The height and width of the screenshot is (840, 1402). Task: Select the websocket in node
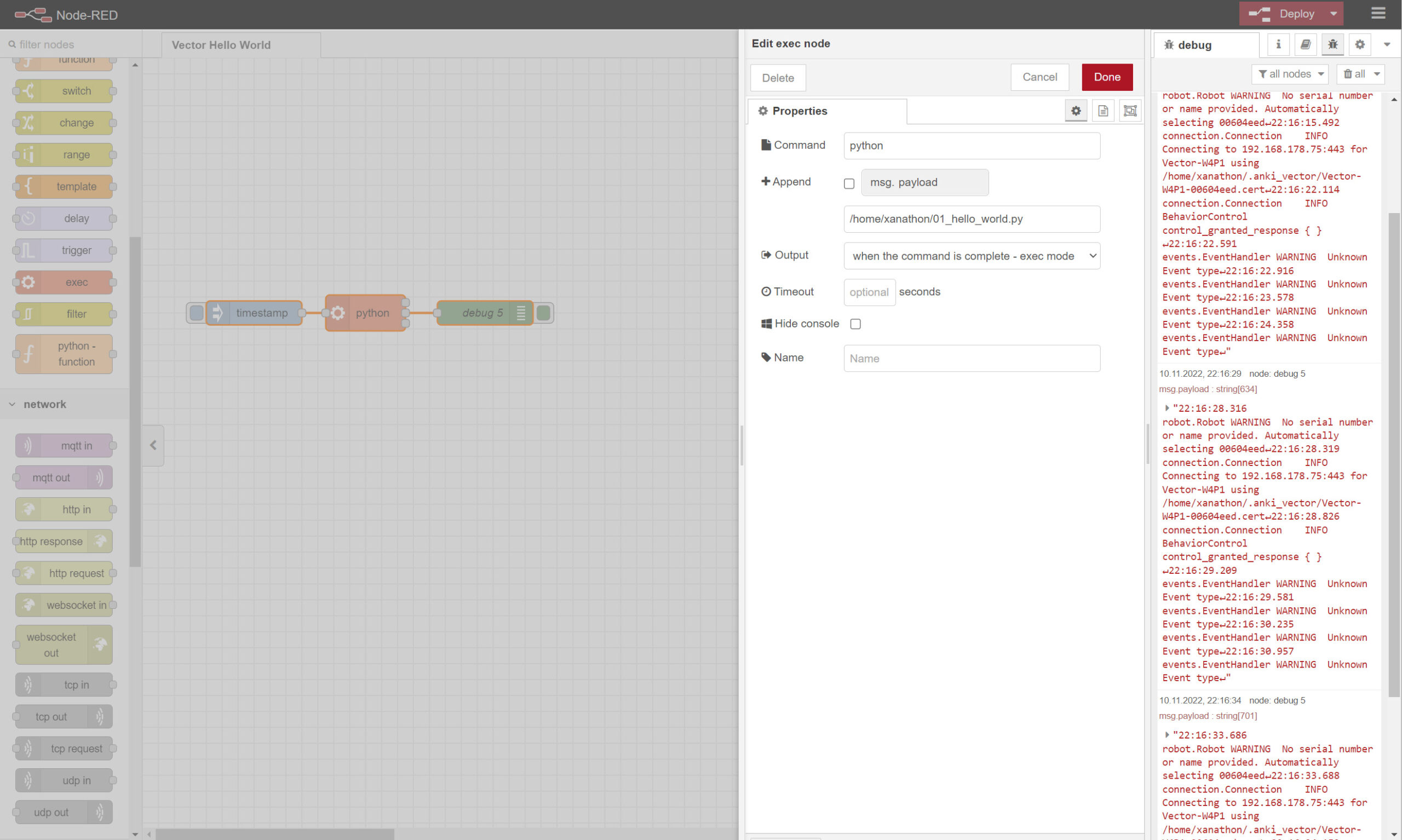[x=64, y=605]
